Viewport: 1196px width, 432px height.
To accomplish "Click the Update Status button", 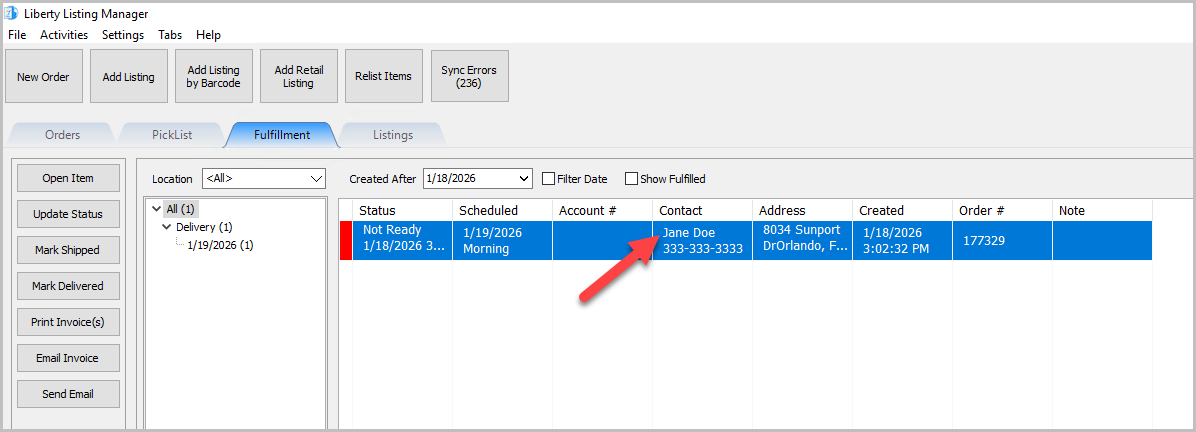I will [x=68, y=214].
